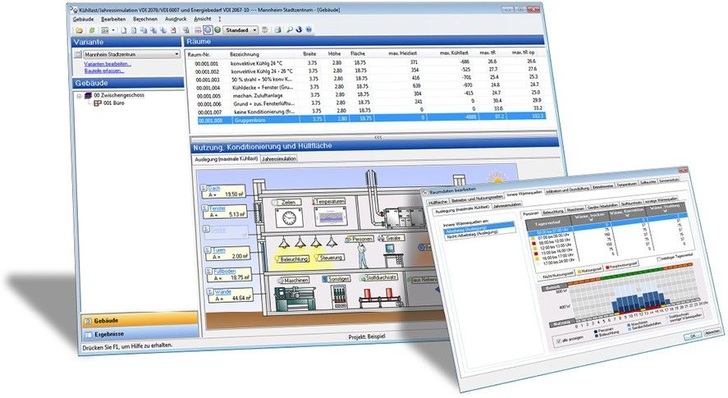Switch to the Jahressimulation tab in main window

pyautogui.click(x=279, y=158)
